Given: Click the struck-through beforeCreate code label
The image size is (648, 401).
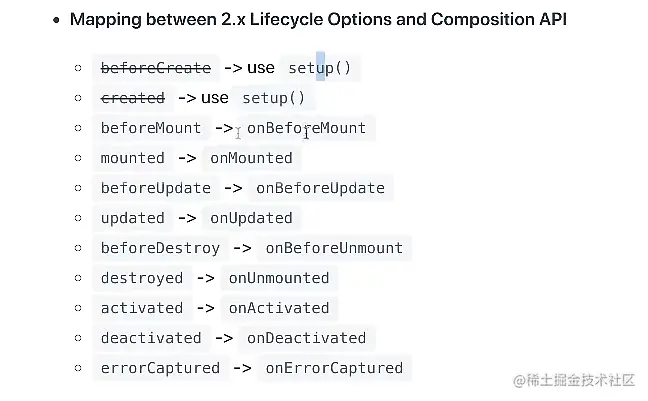Looking at the screenshot, I should (x=156, y=68).
